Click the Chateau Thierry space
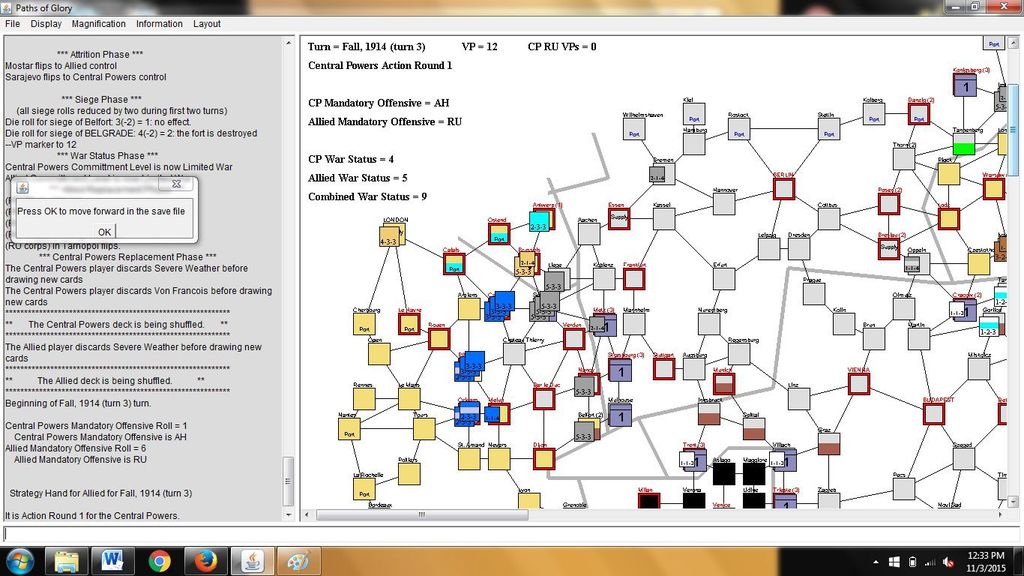Viewport: 1024px width, 576px height. 514,354
